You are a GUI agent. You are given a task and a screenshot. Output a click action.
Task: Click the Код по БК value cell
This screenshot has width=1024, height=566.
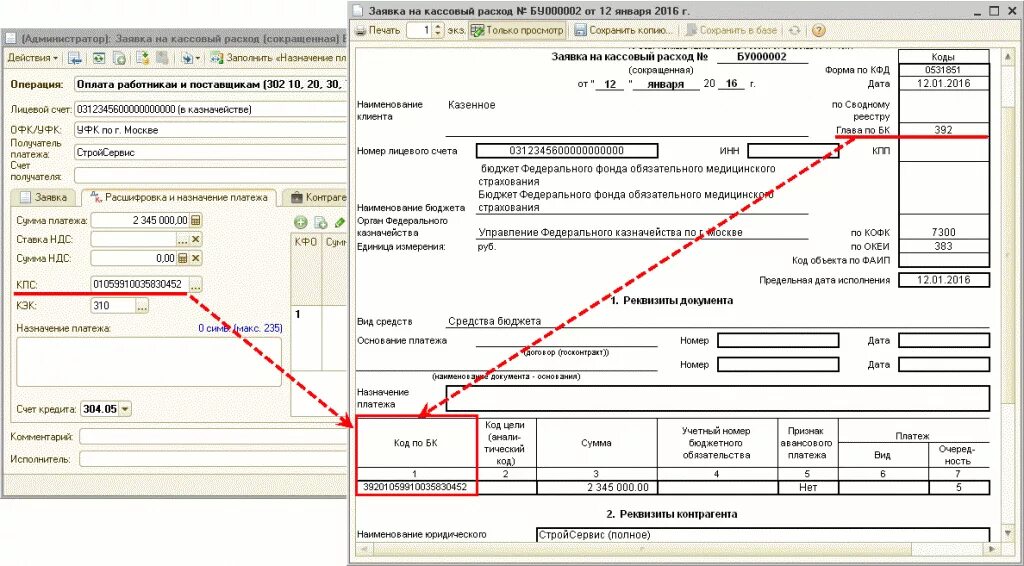415,487
